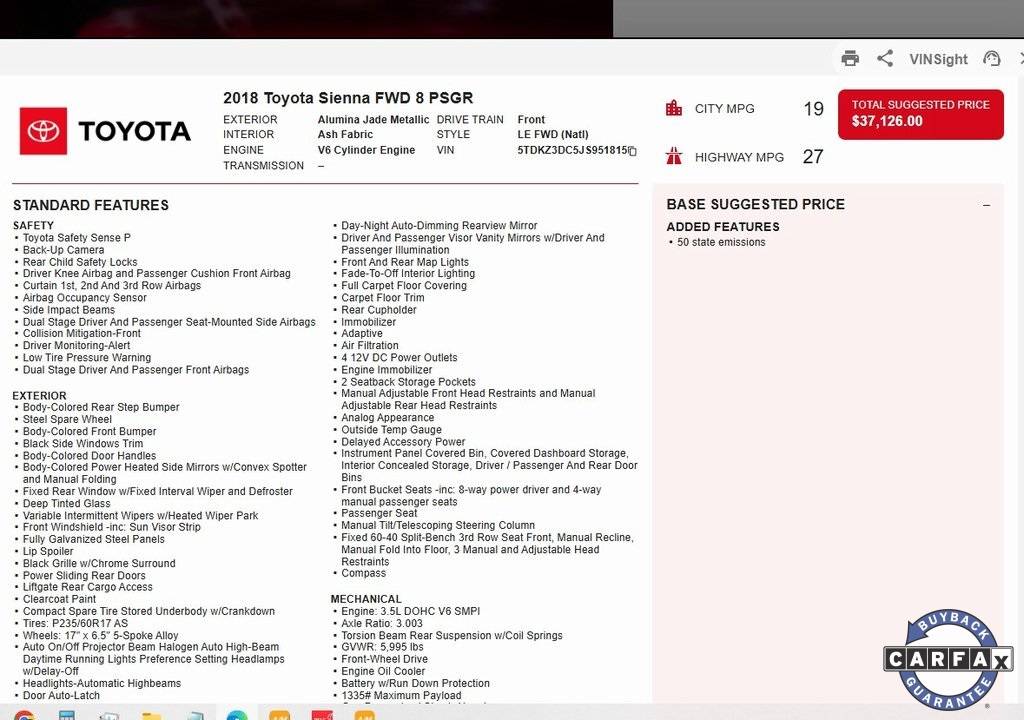1024x720 pixels.
Task: Open the share icon
Action: coord(885,58)
